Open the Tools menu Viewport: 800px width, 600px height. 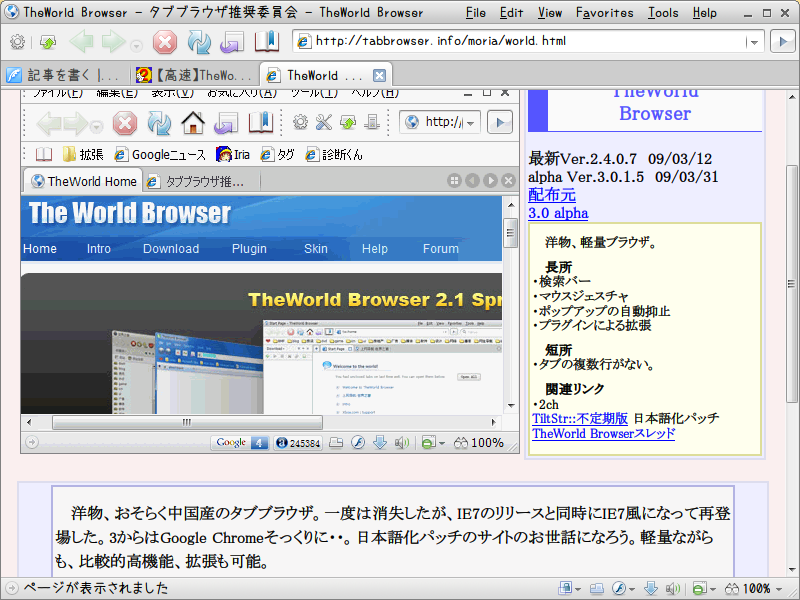tap(663, 13)
